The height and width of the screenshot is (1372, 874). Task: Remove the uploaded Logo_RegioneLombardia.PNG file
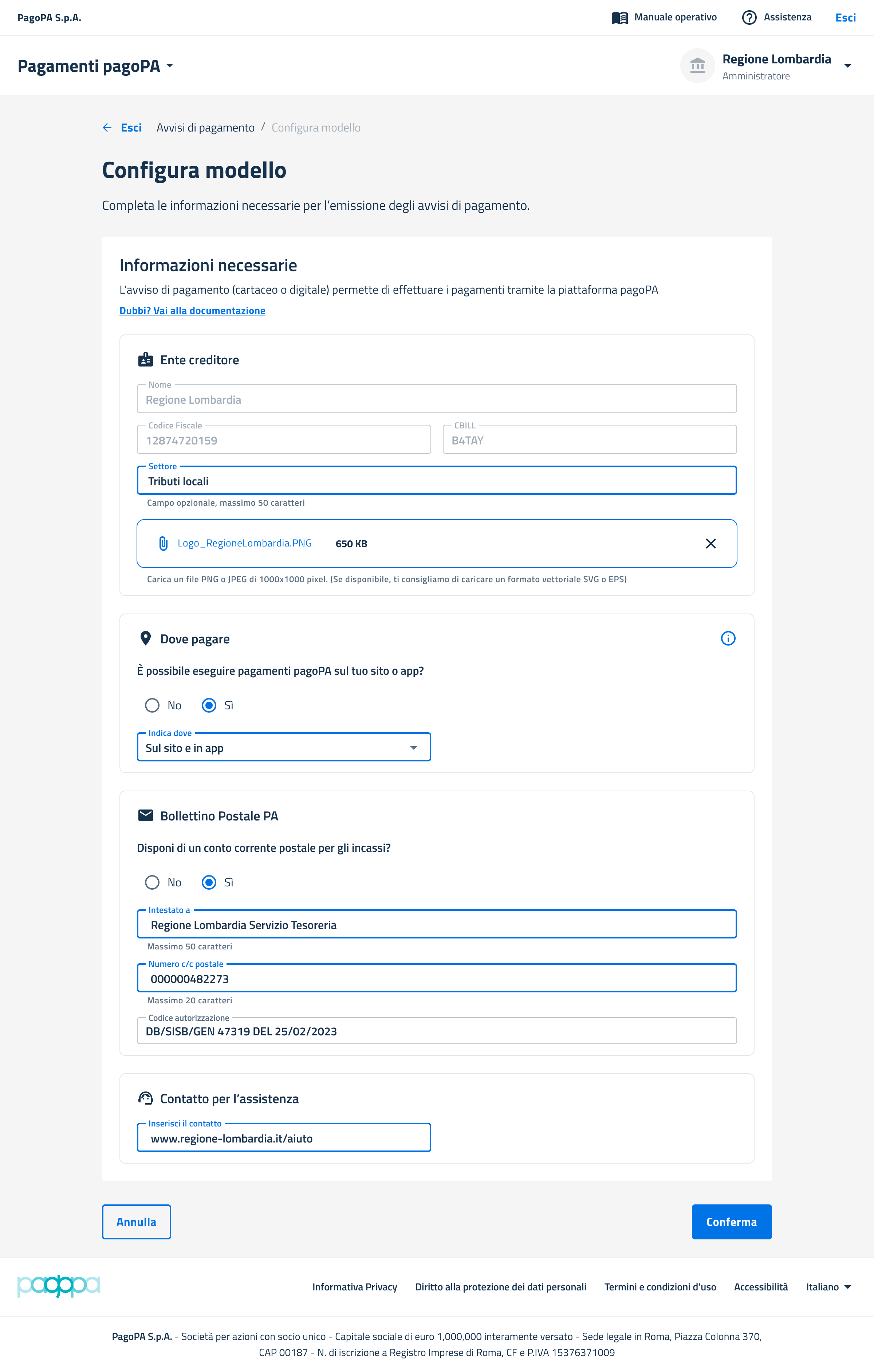tap(710, 544)
